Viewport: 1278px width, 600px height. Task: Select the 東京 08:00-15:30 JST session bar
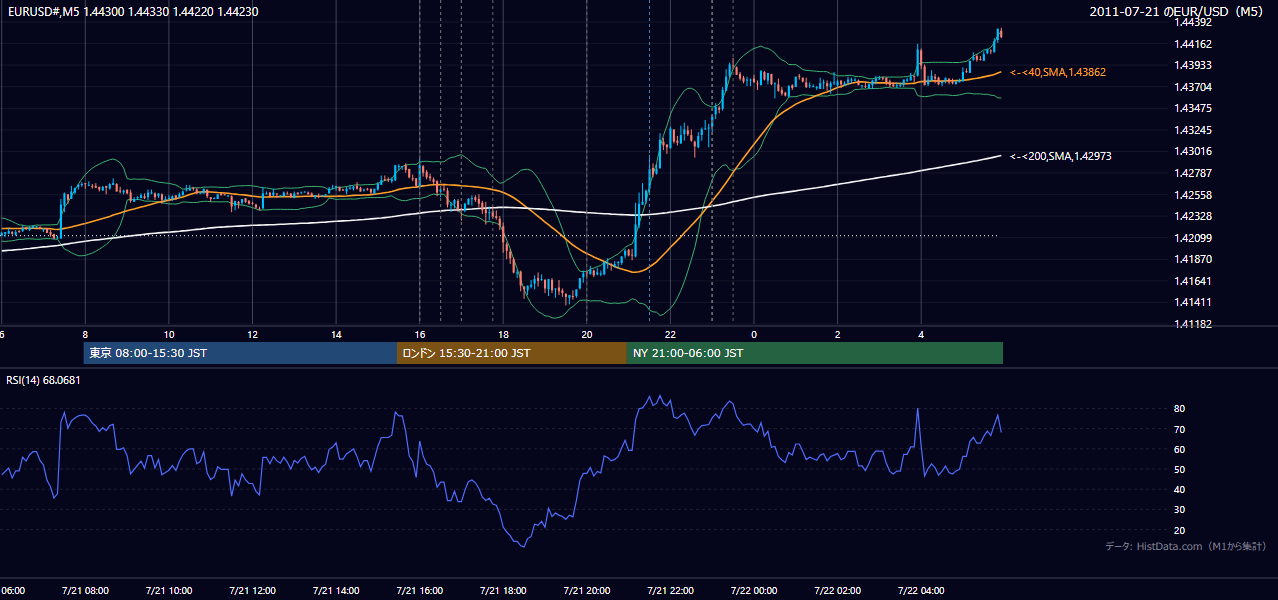pos(240,353)
